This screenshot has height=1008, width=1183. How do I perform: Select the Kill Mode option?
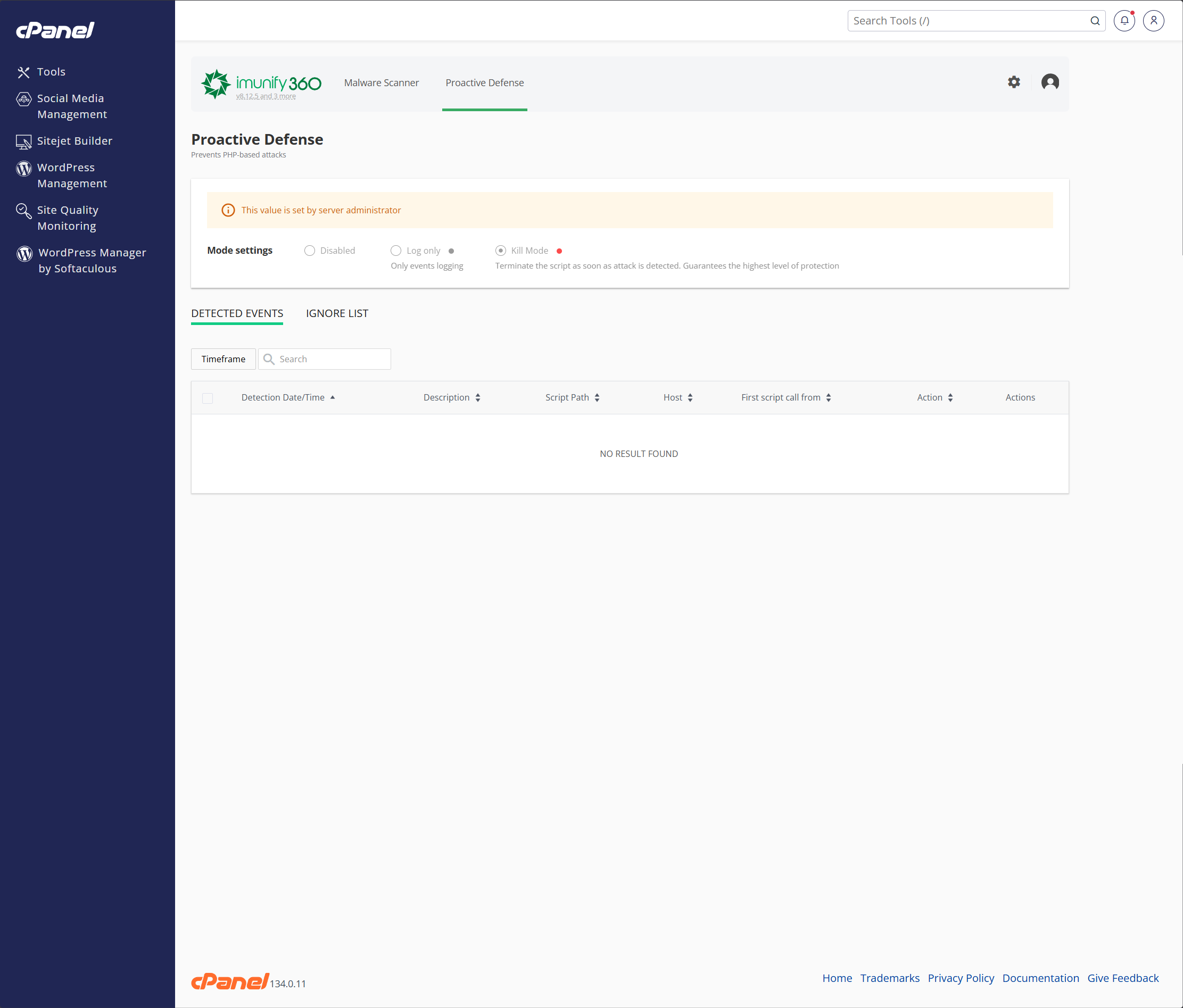(501, 251)
